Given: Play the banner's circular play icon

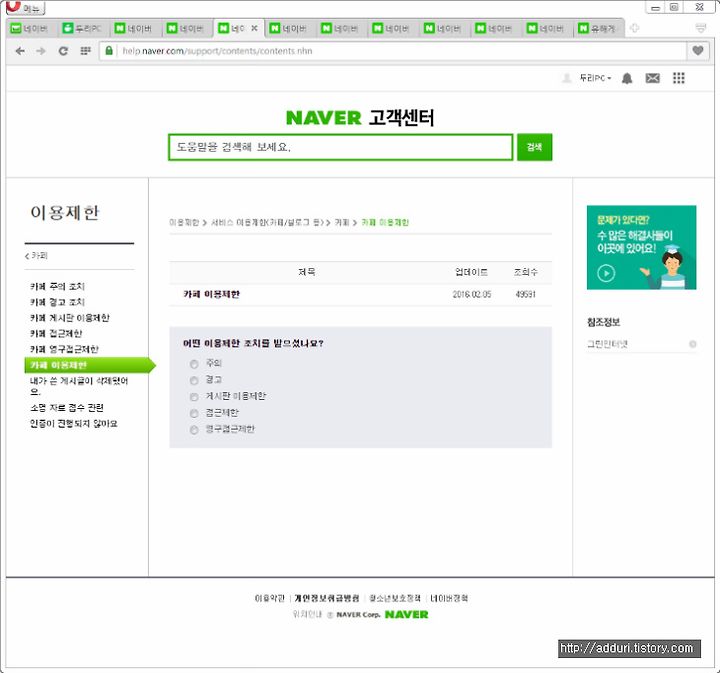Looking at the screenshot, I should pos(606,273).
